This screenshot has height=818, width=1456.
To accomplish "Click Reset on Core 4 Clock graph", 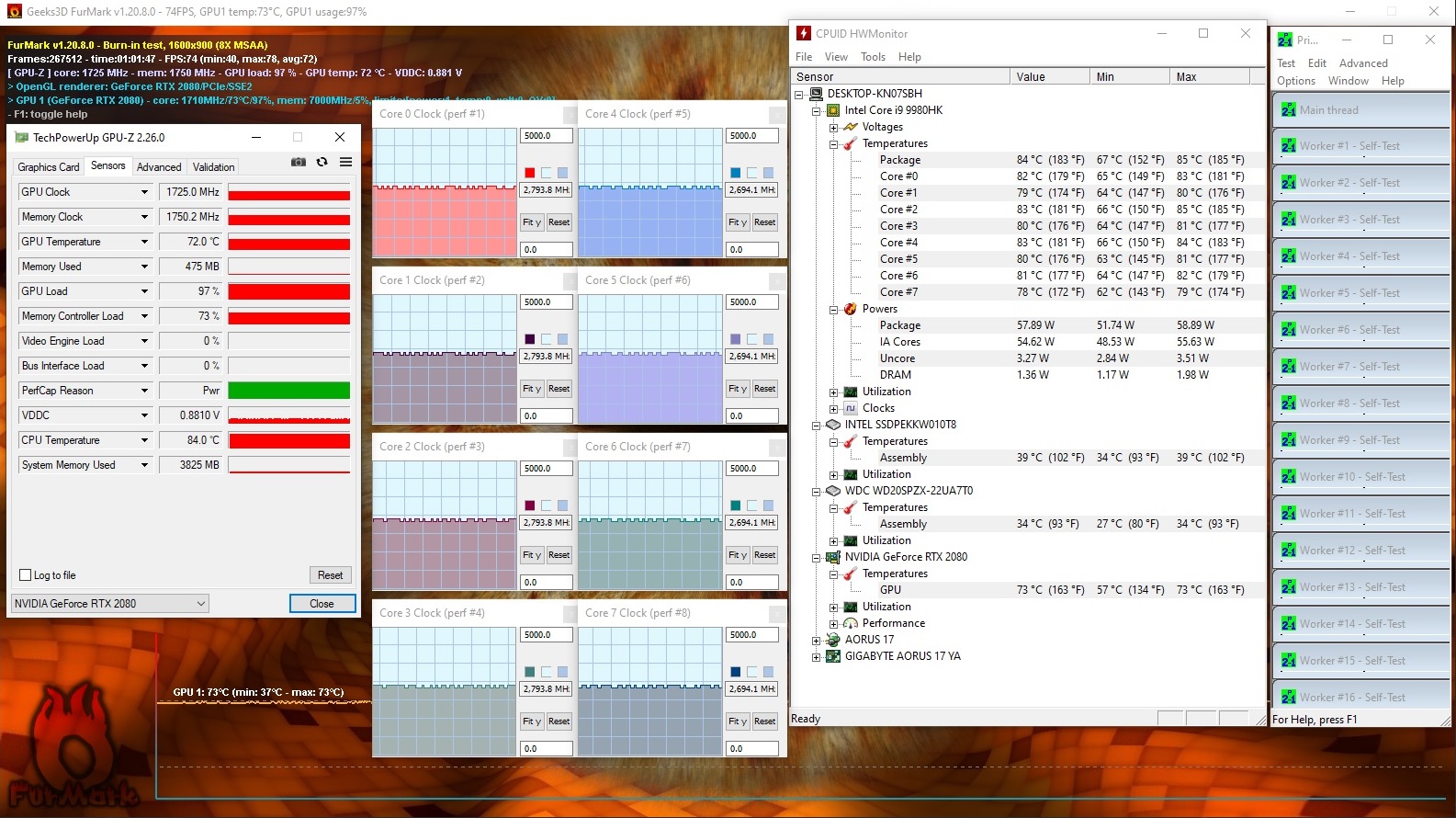I will [764, 222].
